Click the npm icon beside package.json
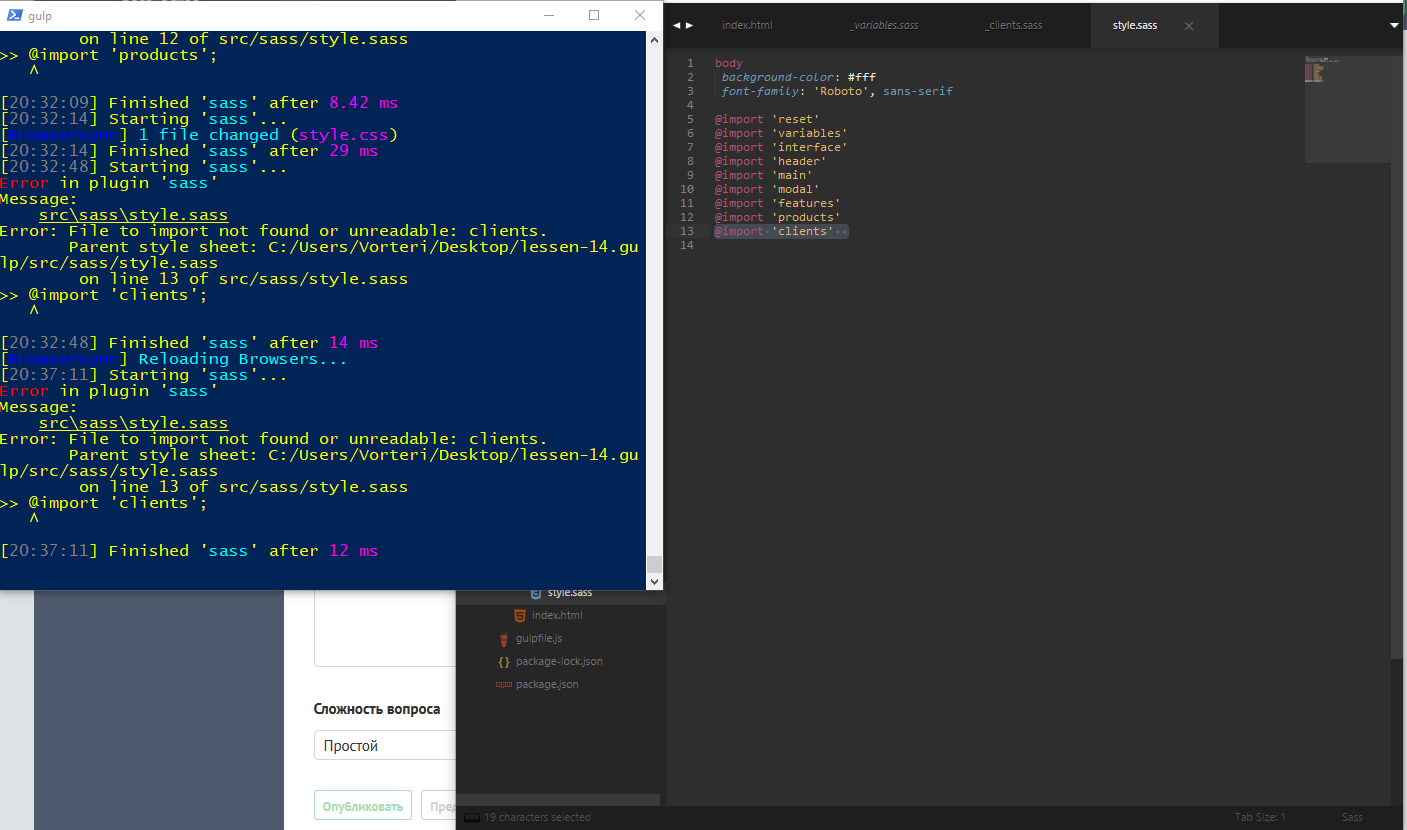 click(504, 685)
